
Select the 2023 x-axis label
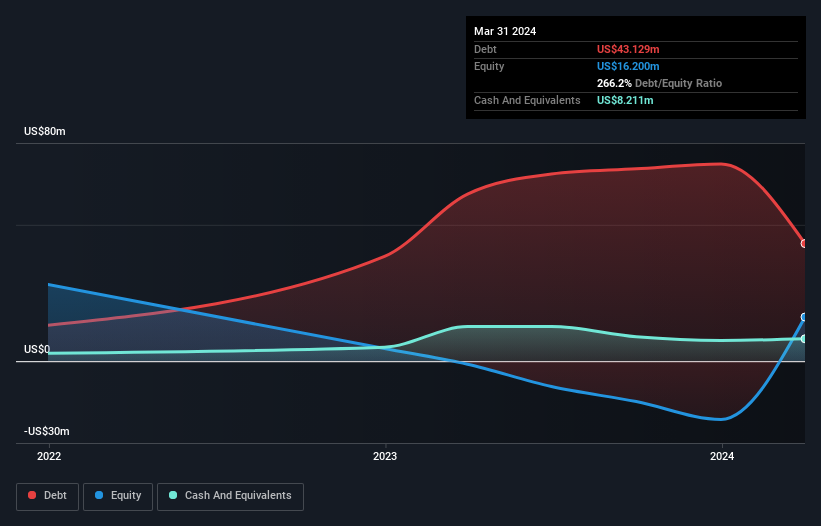click(385, 456)
